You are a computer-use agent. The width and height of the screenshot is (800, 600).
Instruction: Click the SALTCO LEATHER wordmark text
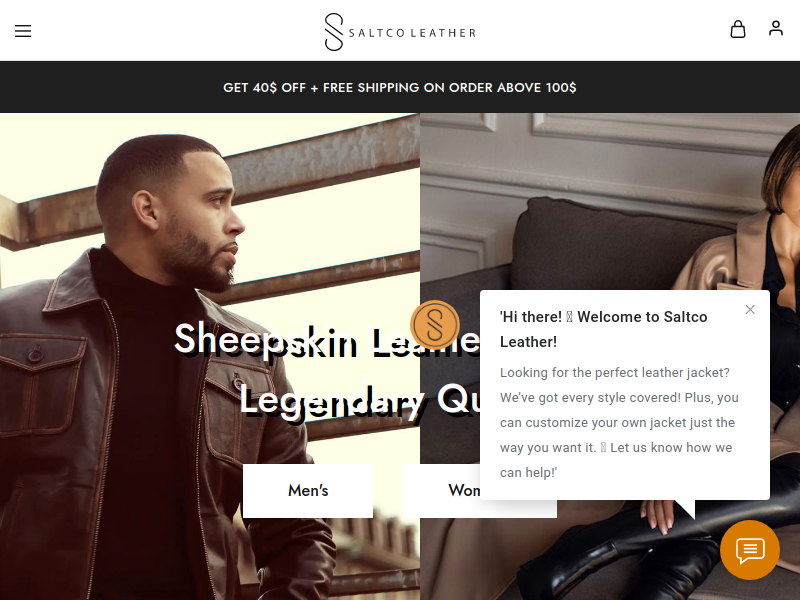412,33
